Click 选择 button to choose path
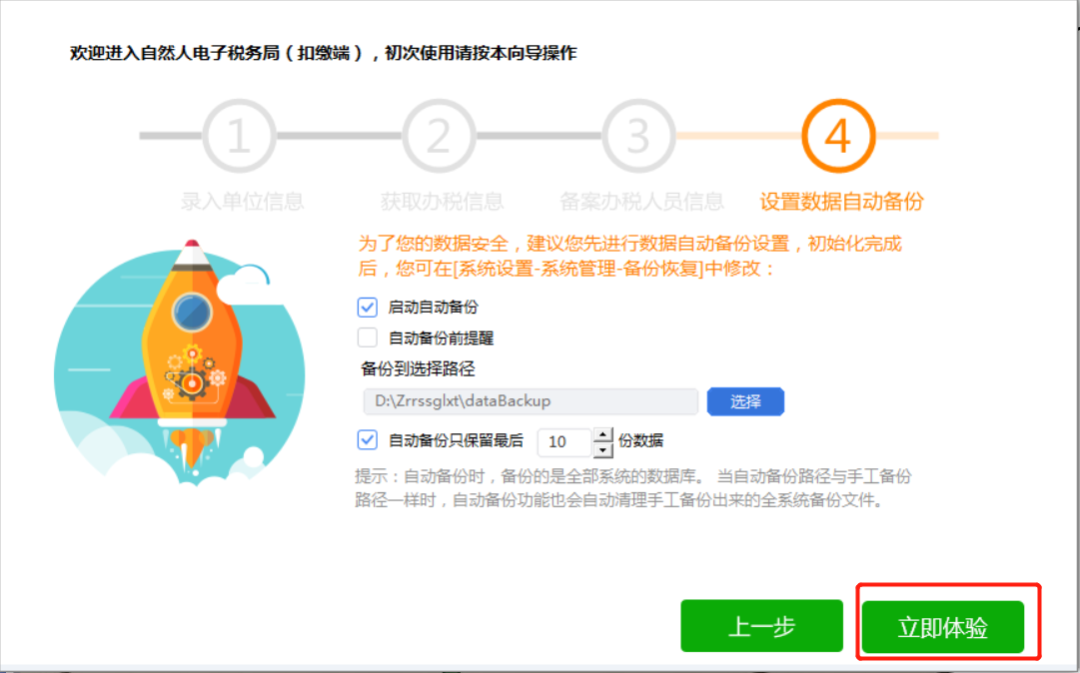Viewport: 1080px width, 673px height. pyautogui.click(x=745, y=402)
